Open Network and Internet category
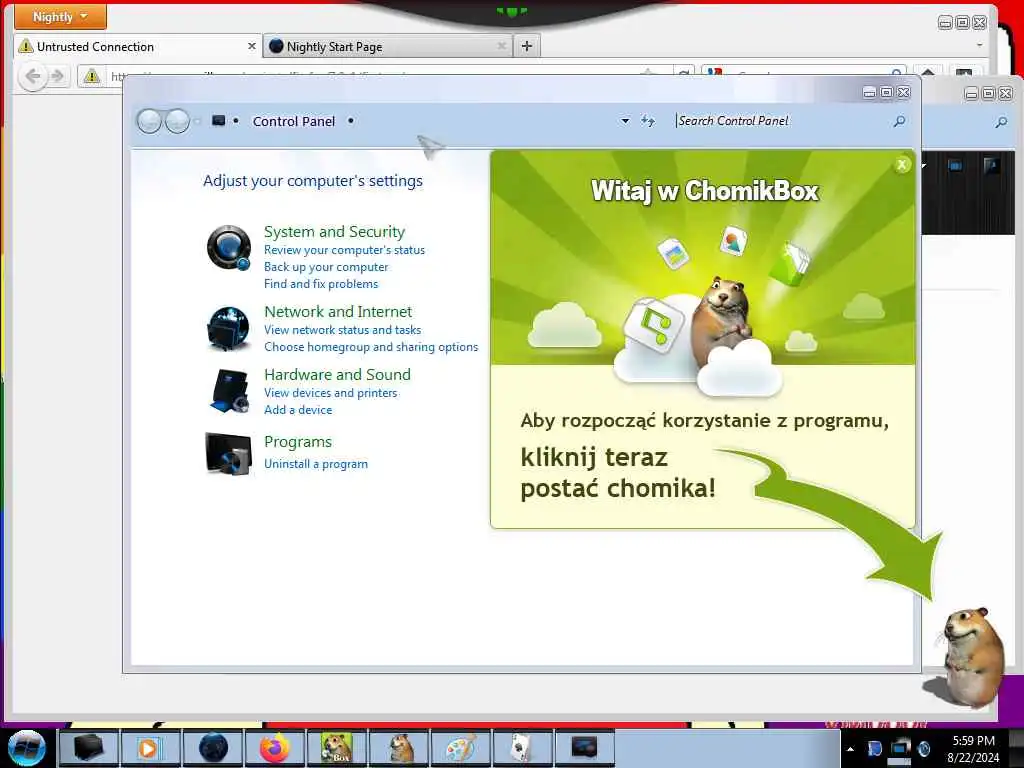The height and width of the screenshot is (768, 1024). [x=338, y=312]
